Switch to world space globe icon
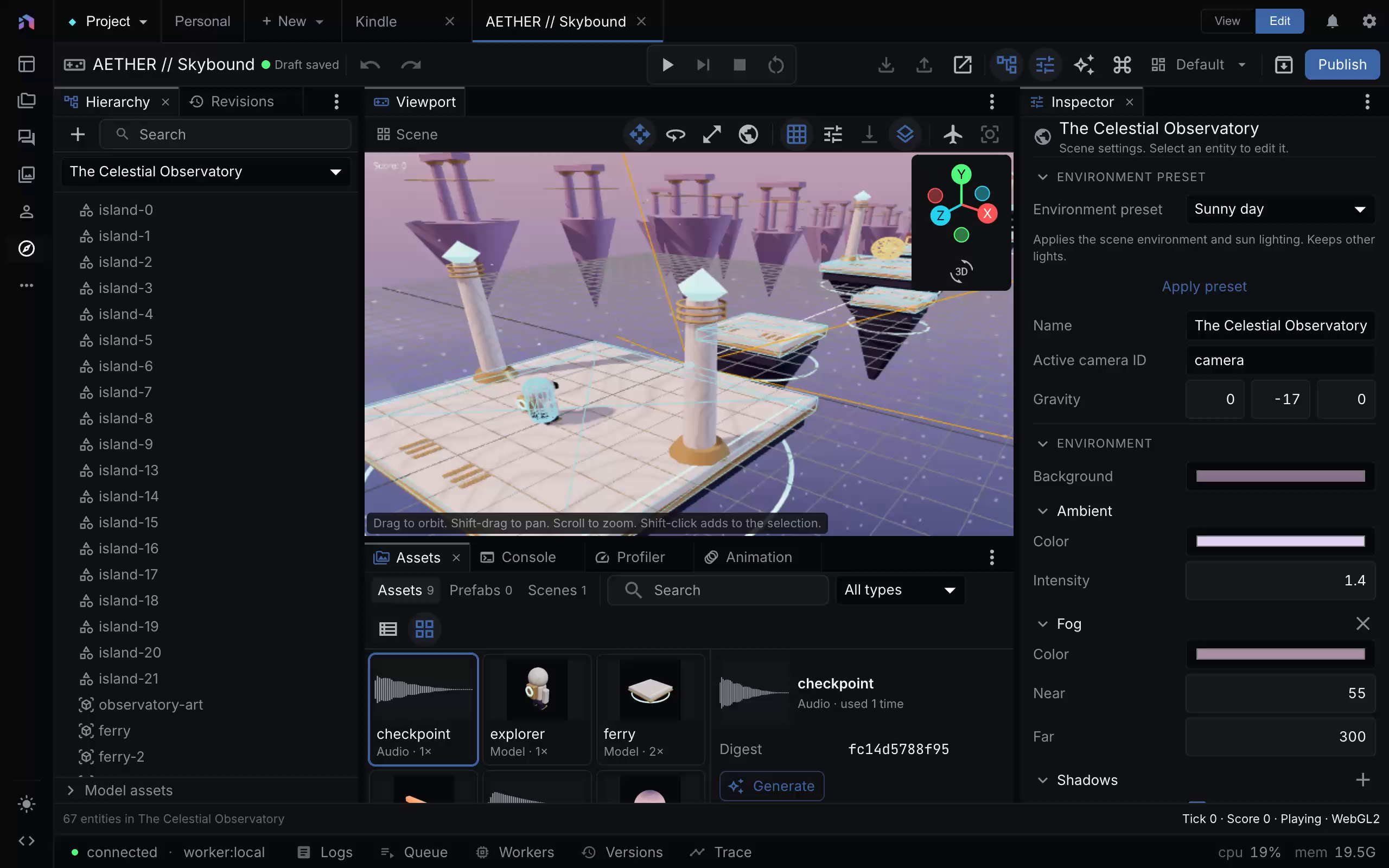This screenshot has width=1389, height=868. [748, 135]
